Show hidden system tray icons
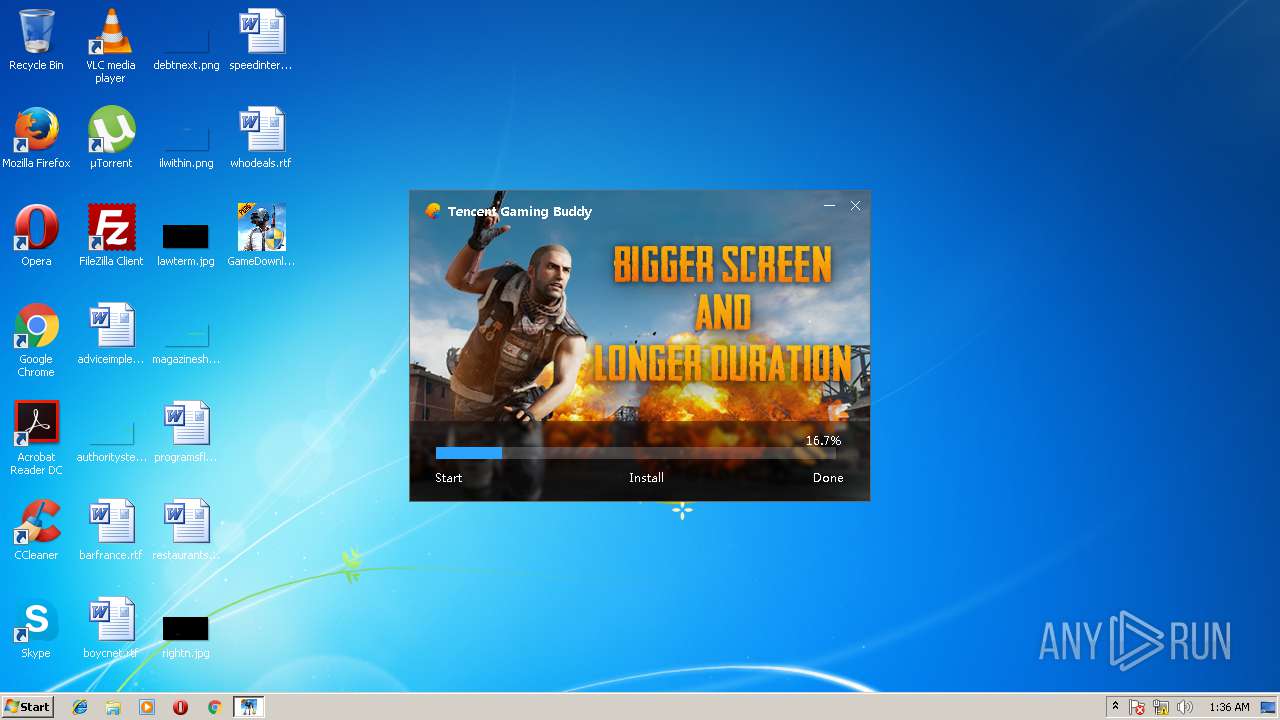This screenshot has width=1280, height=720. pyautogui.click(x=1115, y=707)
